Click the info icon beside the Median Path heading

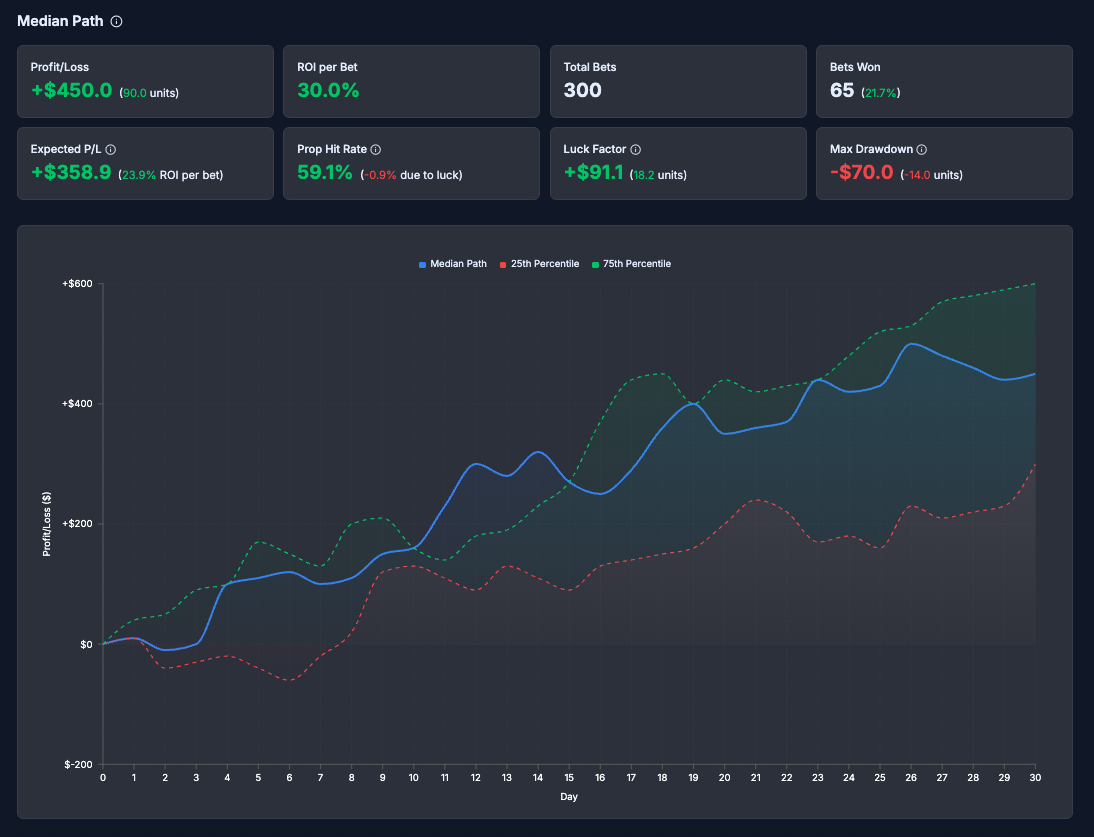118,21
